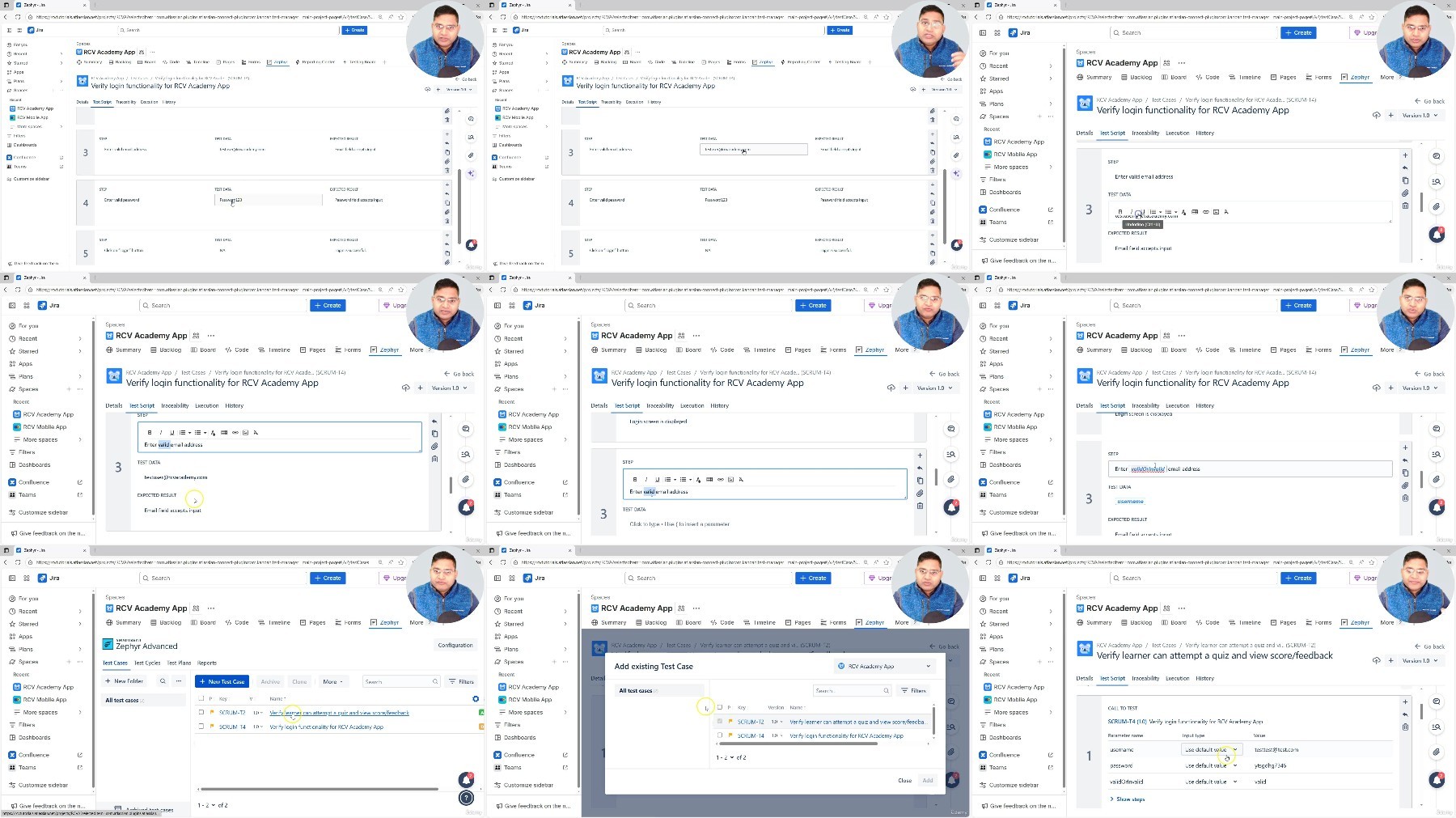Viewport: 1456px width, 818px height.
Task: Click search field beside Filters in Zephyr Advanced list
Action: [401, 681]
